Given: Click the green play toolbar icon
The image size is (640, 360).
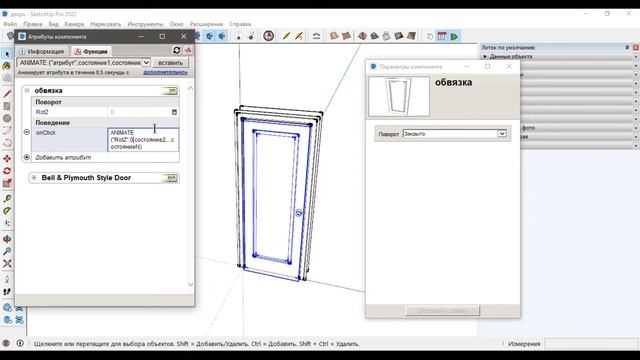Looking at the screenshot, I should [x=454, y=36].
